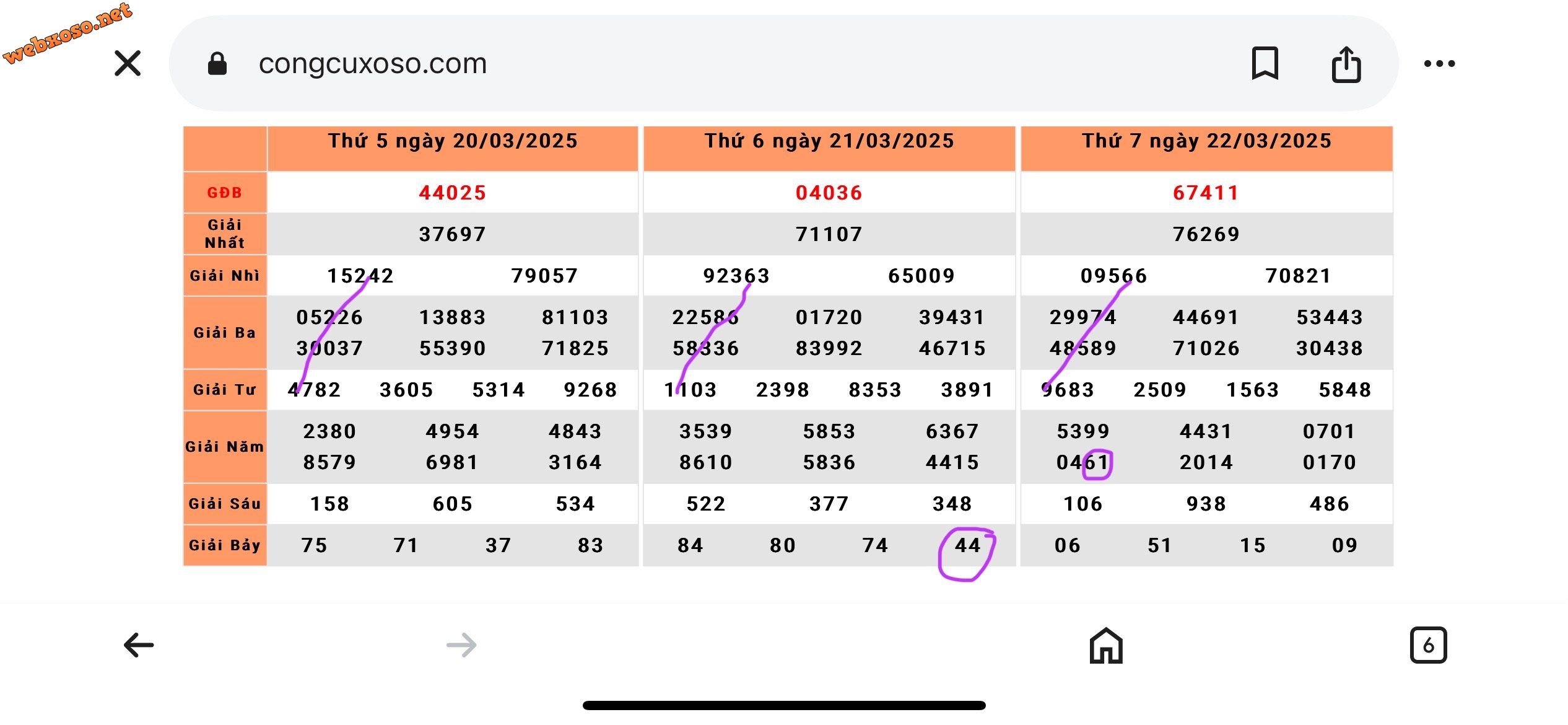Open the share sheet icon

coord(1346,64)
